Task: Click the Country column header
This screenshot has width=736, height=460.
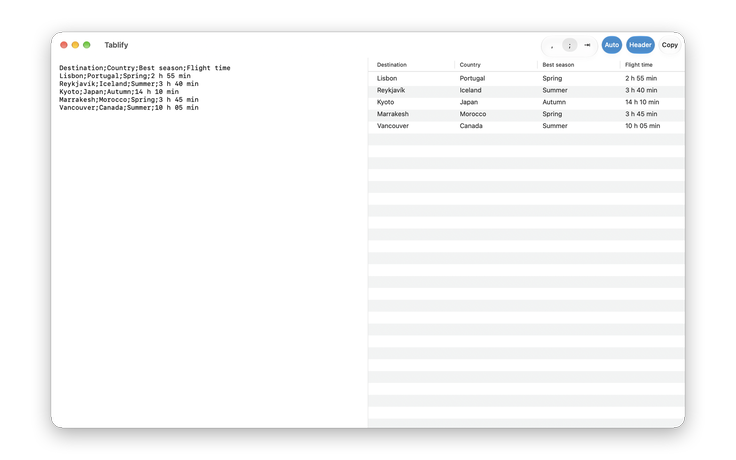Action: [x=470, y=65]
